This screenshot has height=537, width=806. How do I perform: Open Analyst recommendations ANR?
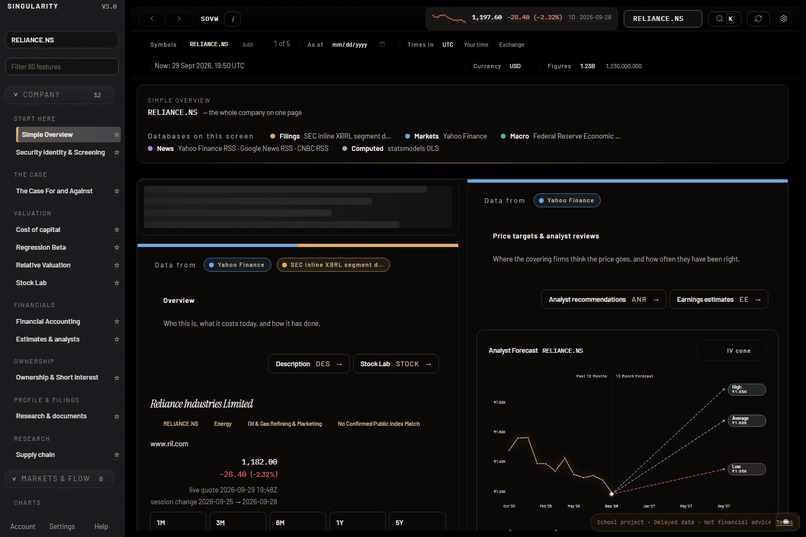pos(603,300)
